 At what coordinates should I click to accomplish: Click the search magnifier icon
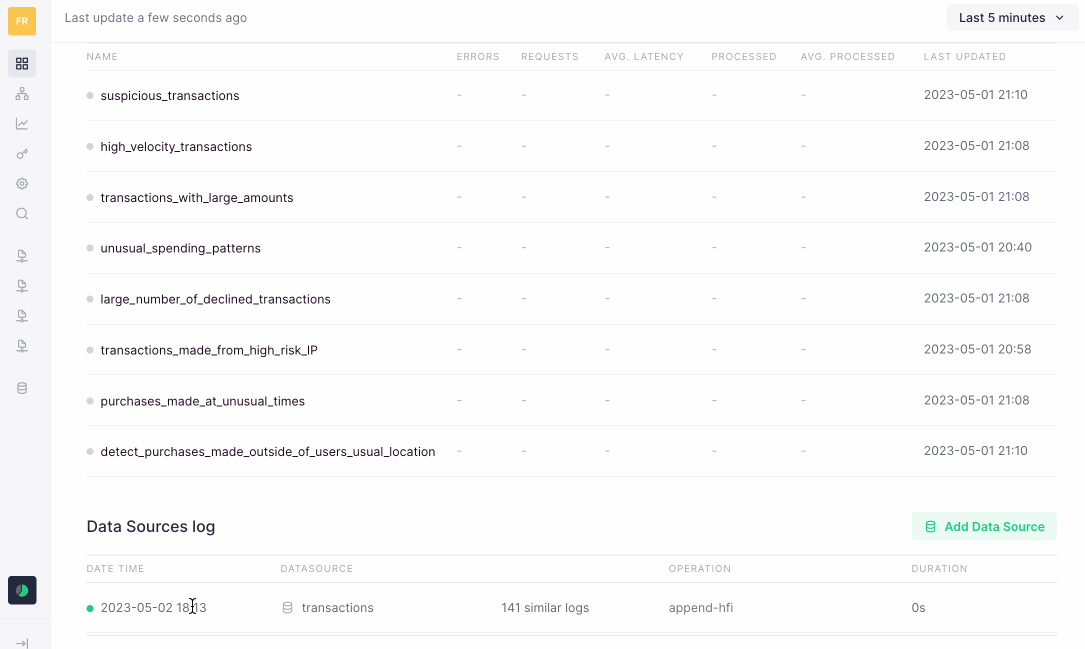point(22,214)
